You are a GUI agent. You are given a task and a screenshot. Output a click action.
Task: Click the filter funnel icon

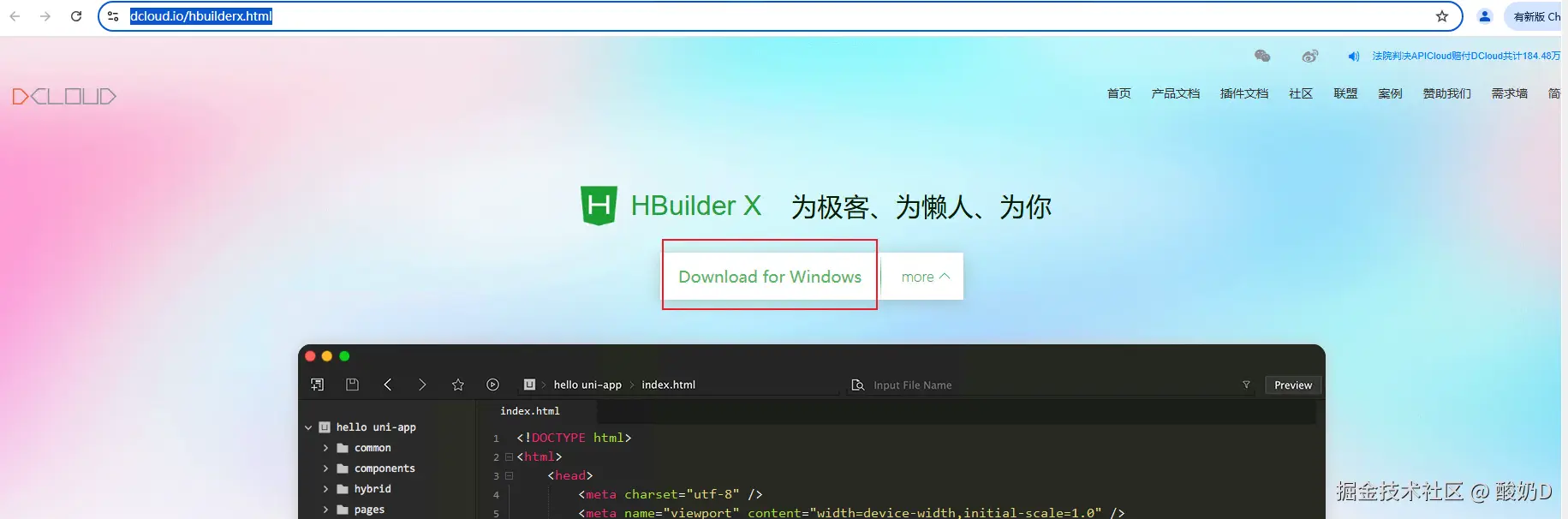click(x=1246, y=385)
